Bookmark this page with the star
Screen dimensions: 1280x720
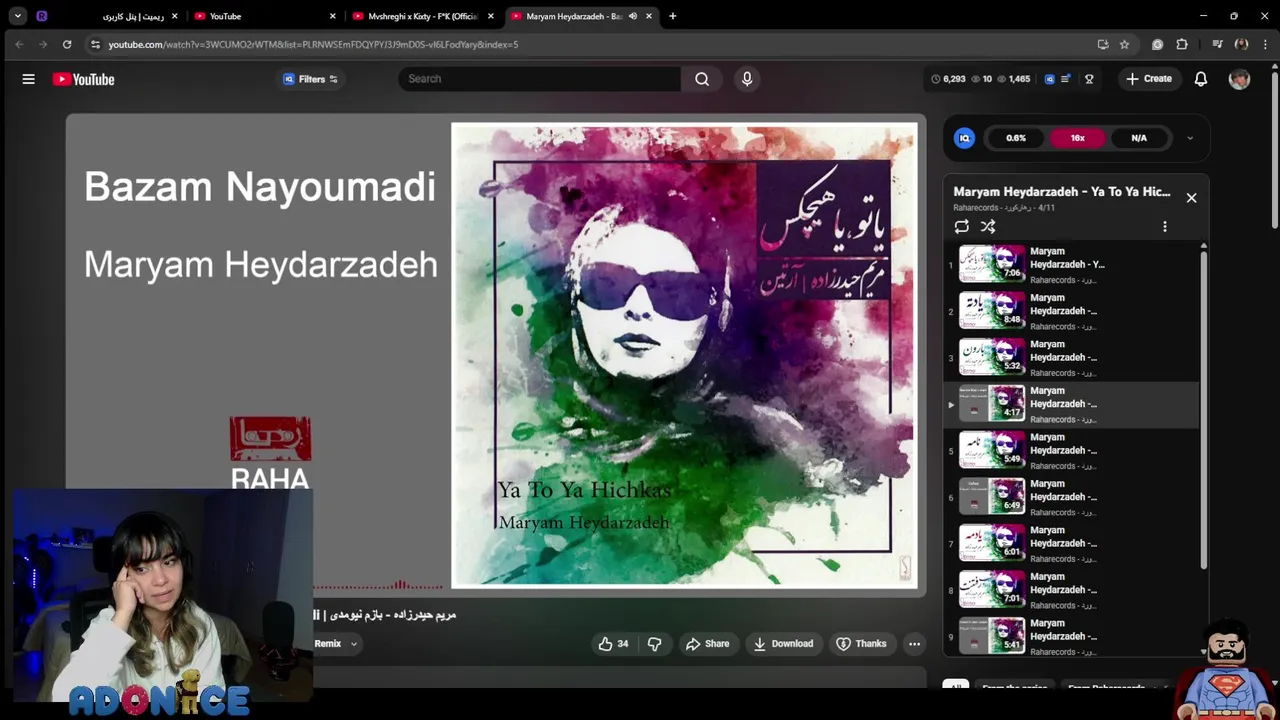pyautogui.click(x=1124, y=44)
